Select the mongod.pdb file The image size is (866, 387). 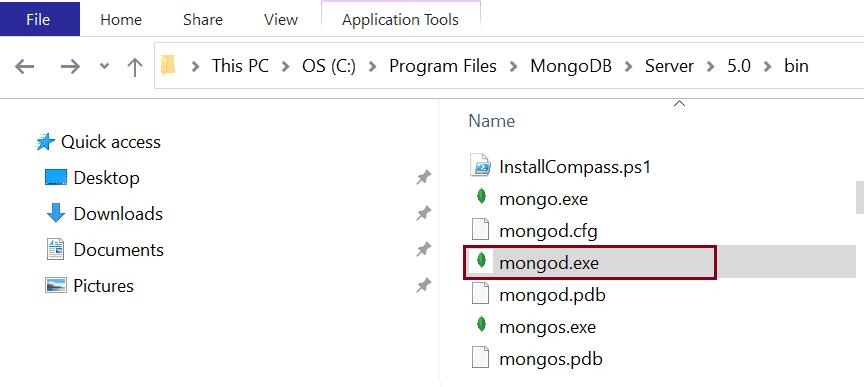552,295
